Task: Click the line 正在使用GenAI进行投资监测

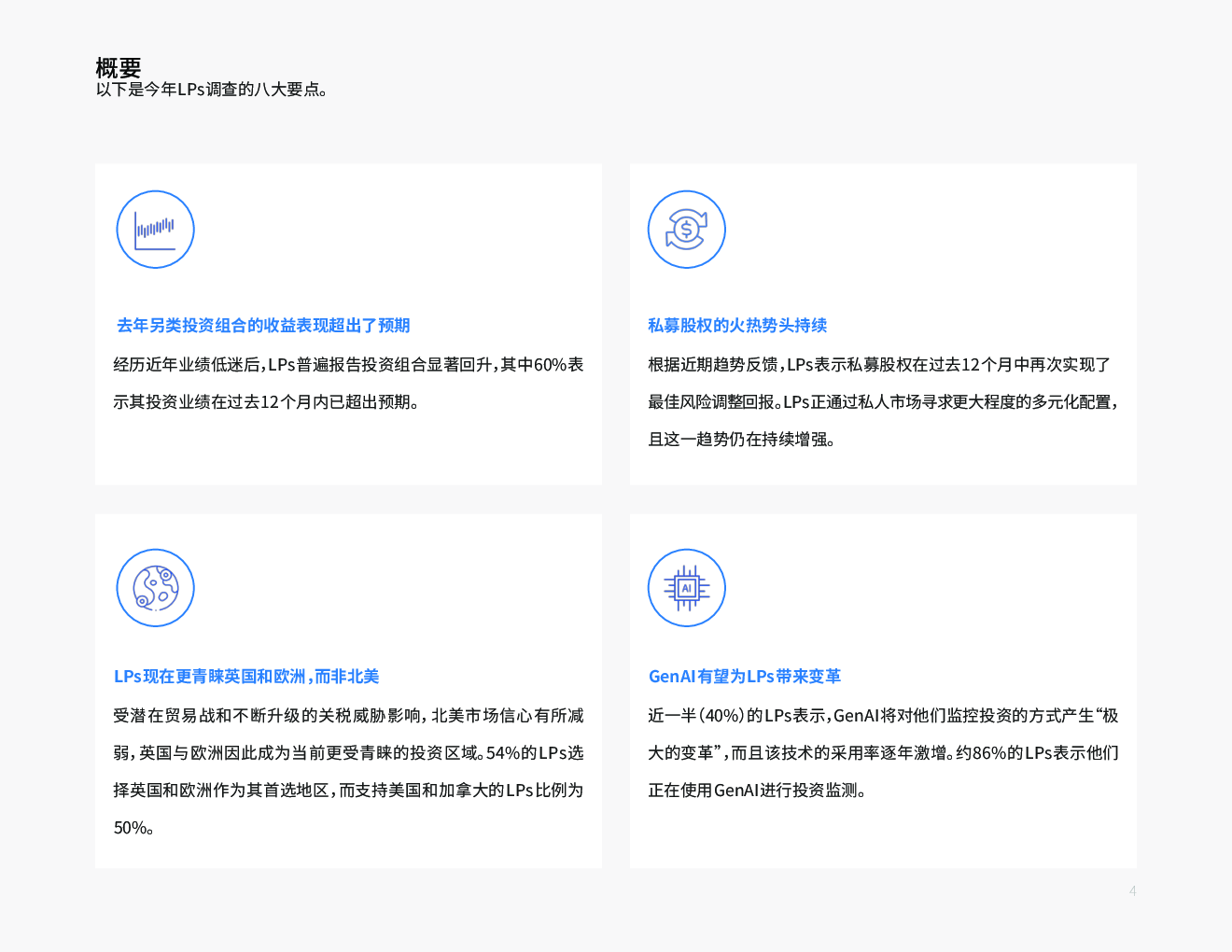Action: point(758,791)
